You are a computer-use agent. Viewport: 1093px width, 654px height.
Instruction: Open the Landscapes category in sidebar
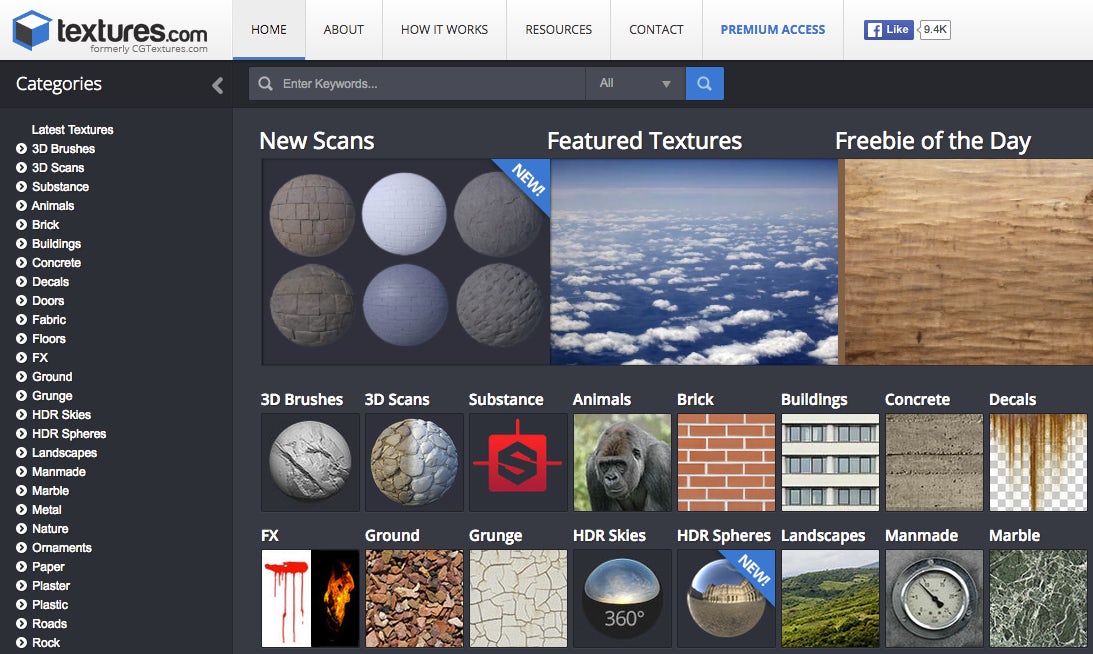[64, 453]
